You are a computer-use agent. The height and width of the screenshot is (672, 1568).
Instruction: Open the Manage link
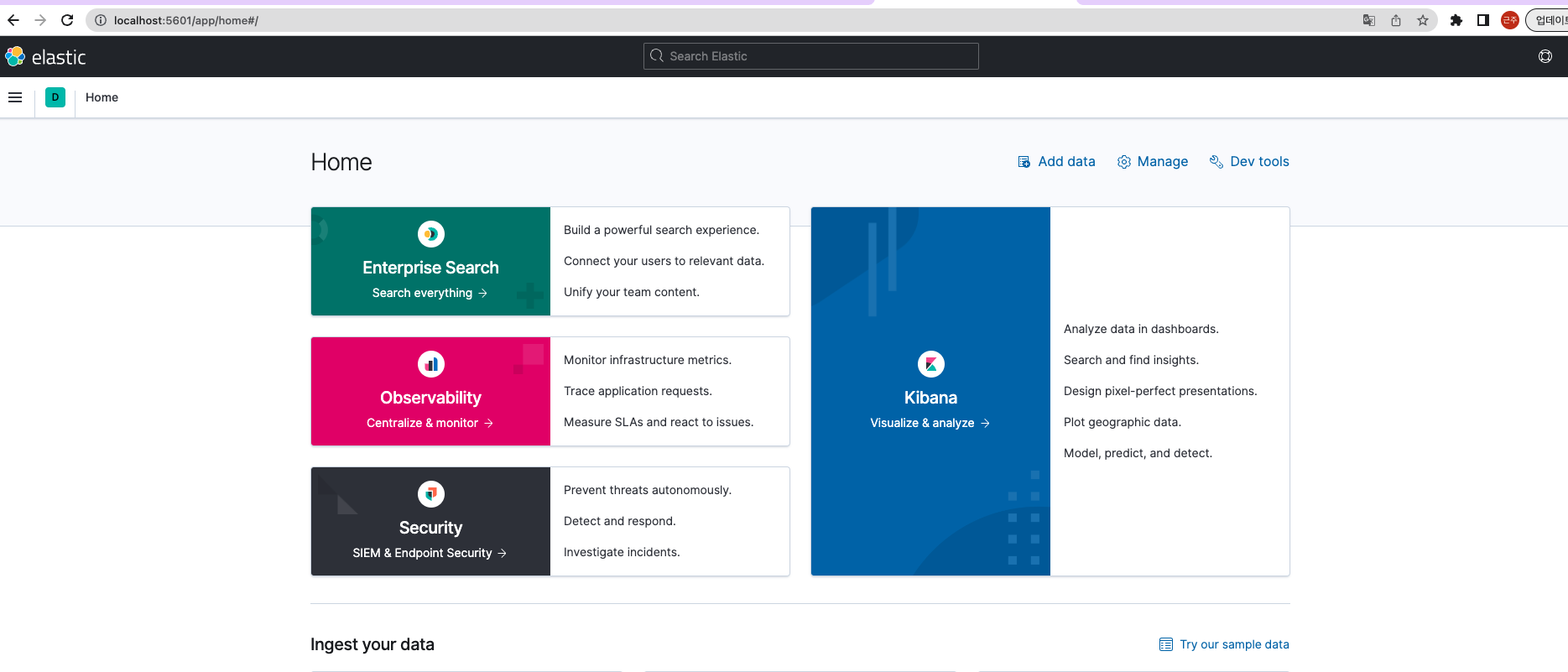pos(1153,162)
